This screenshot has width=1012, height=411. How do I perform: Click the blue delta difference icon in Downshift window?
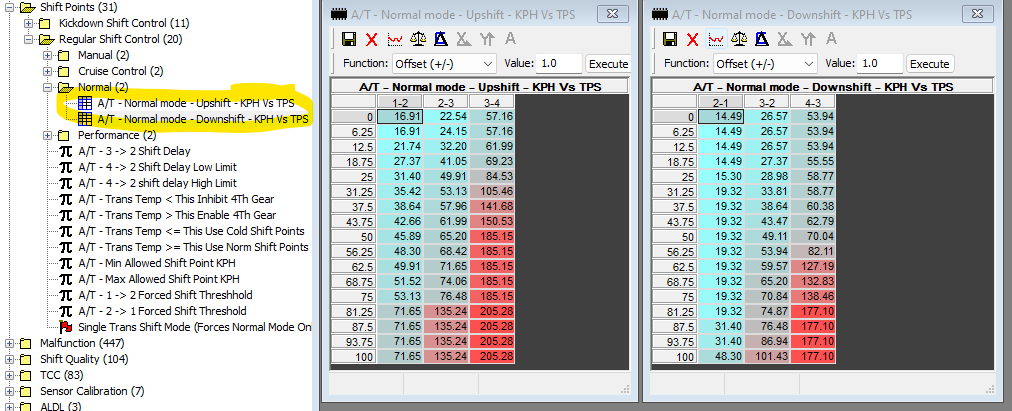[762, 40]
